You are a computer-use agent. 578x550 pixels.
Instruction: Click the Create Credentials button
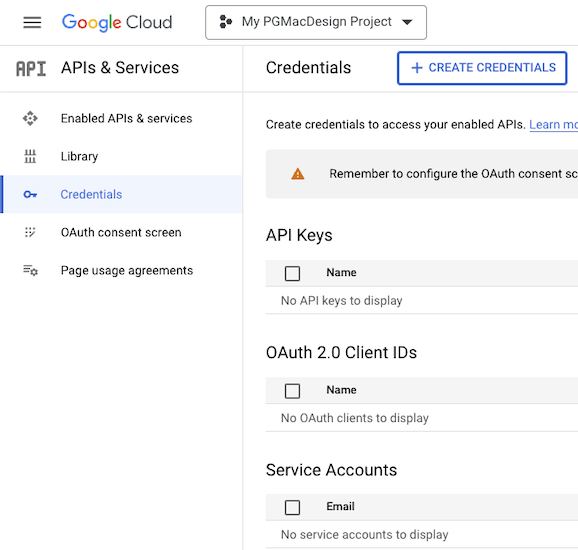482,68
